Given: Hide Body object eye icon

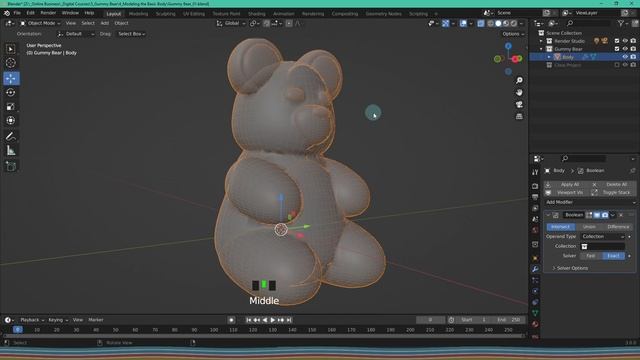Looking at the screenshot, I should coord(625,57).
